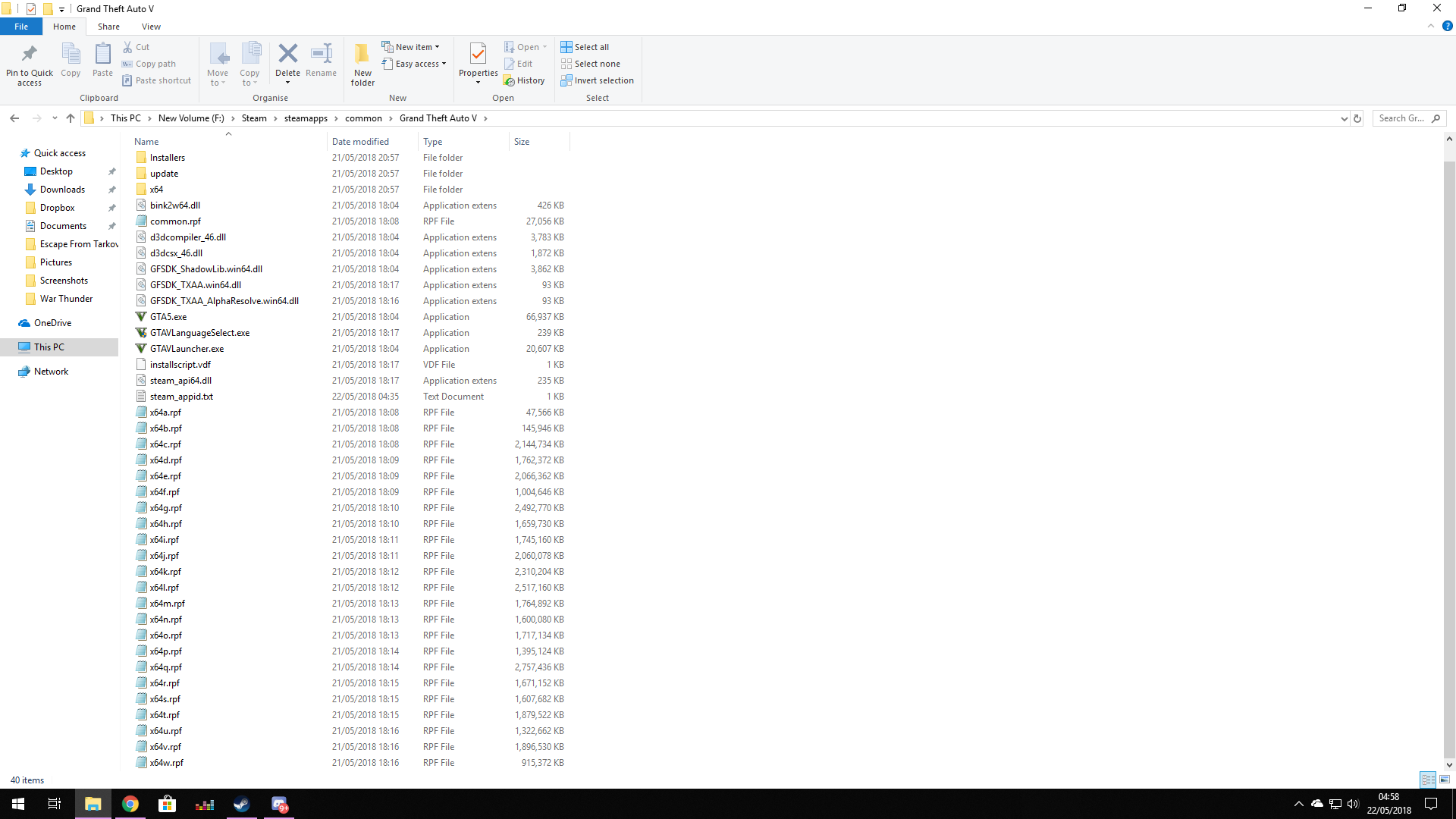
Task: Click the Cut scissors button
Action: click(x=136, y=47)
